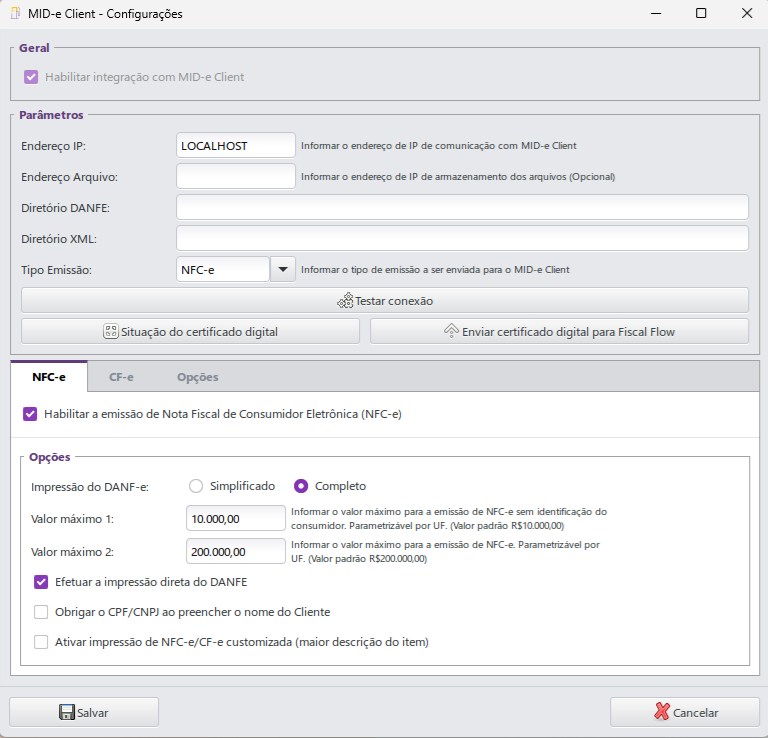768x738 pixels.
Task: Click the Cancelar button
Action: [685, 712]
